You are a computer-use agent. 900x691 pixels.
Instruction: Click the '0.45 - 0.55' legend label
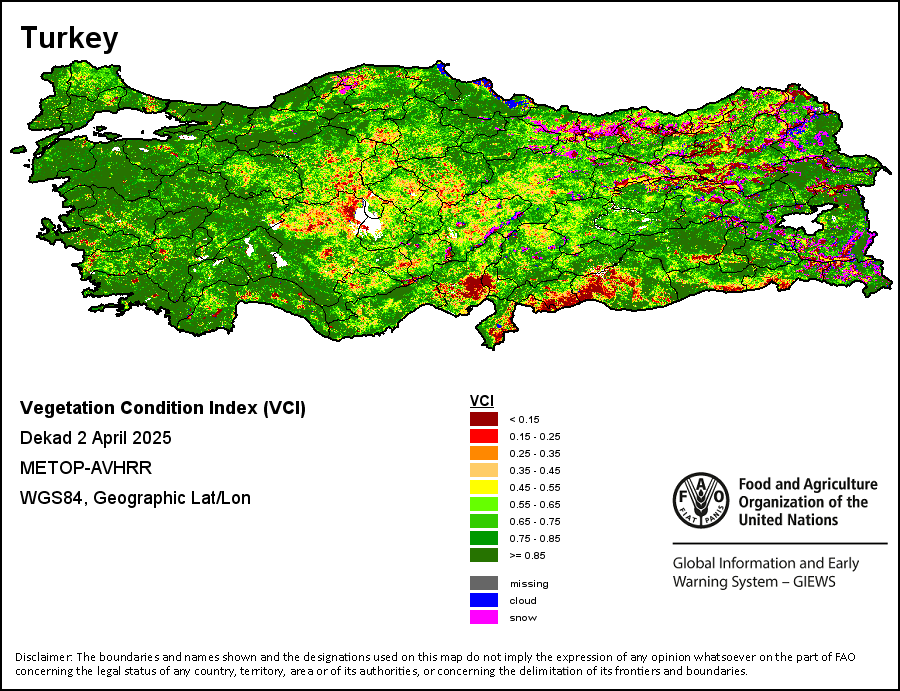pos(535,488)
